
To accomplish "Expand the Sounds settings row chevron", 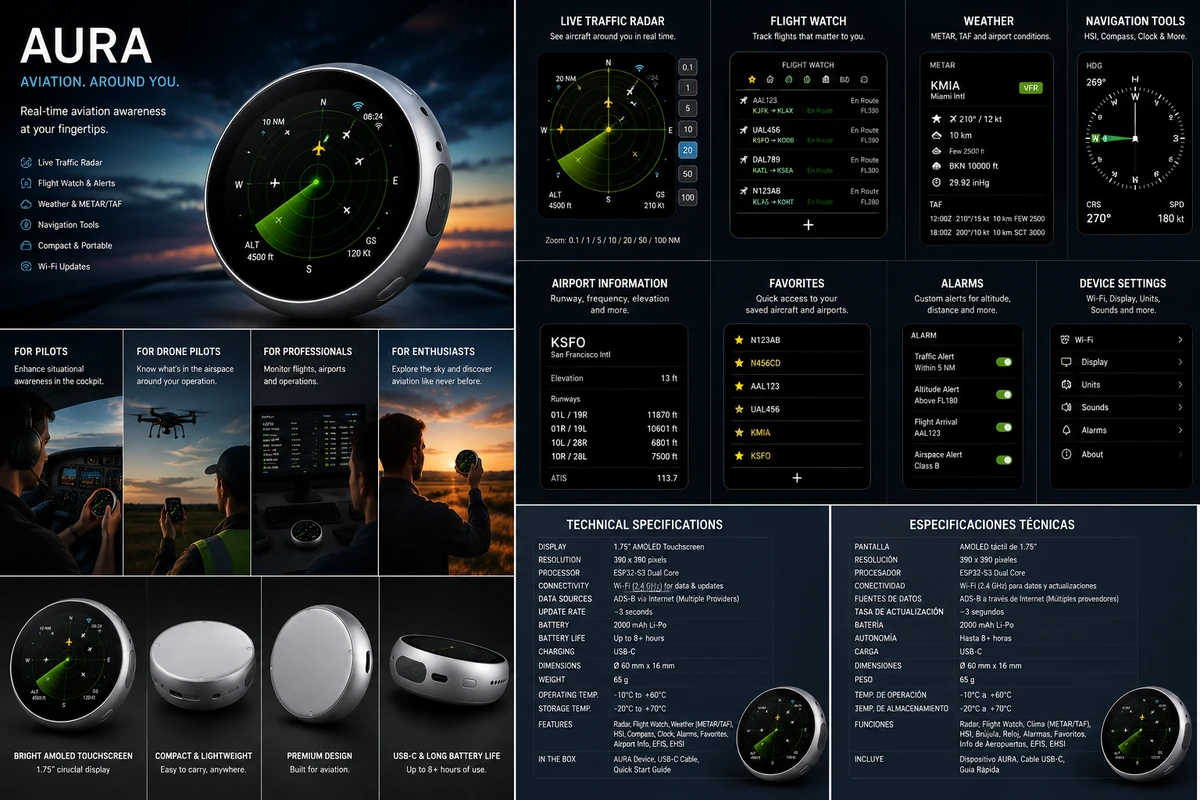I will (x=1181, y=408).
